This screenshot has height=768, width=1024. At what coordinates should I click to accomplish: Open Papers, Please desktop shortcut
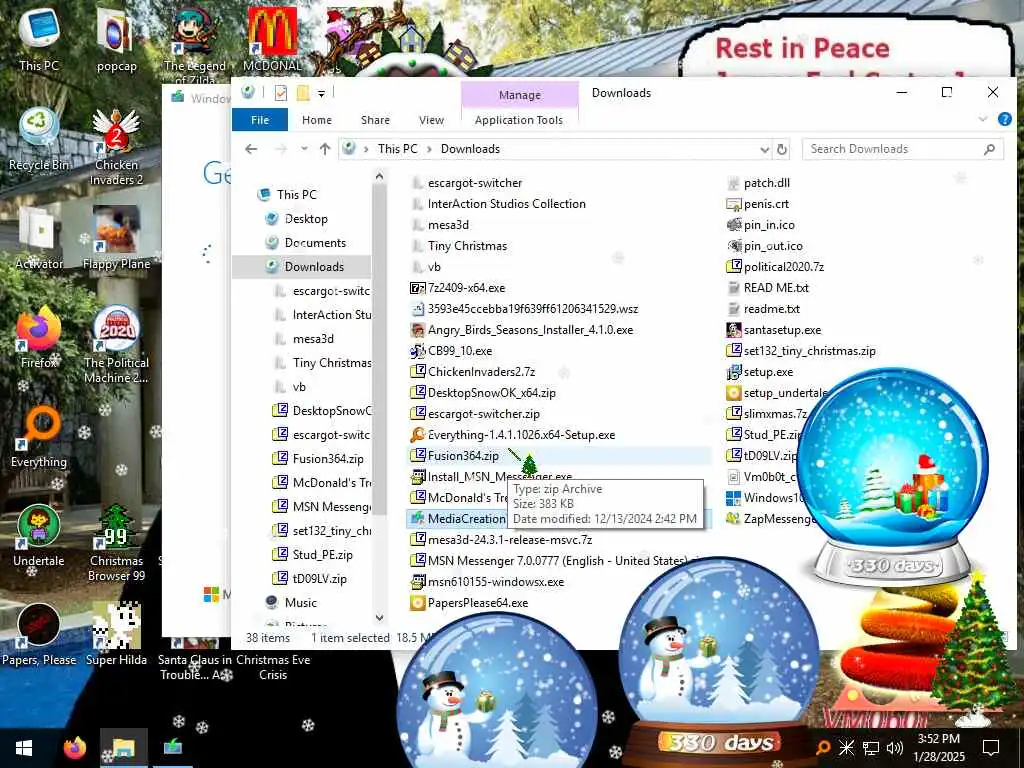[x=39, y=635]
